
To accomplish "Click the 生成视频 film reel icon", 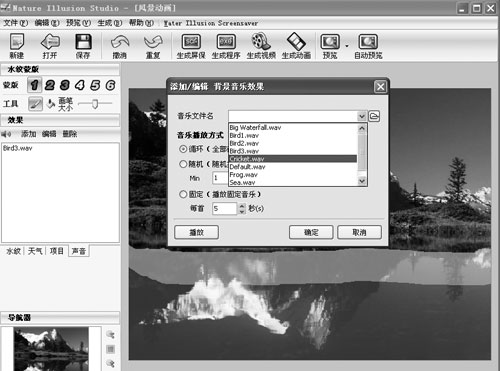I will pyautogui.click(x=261, y=46).
